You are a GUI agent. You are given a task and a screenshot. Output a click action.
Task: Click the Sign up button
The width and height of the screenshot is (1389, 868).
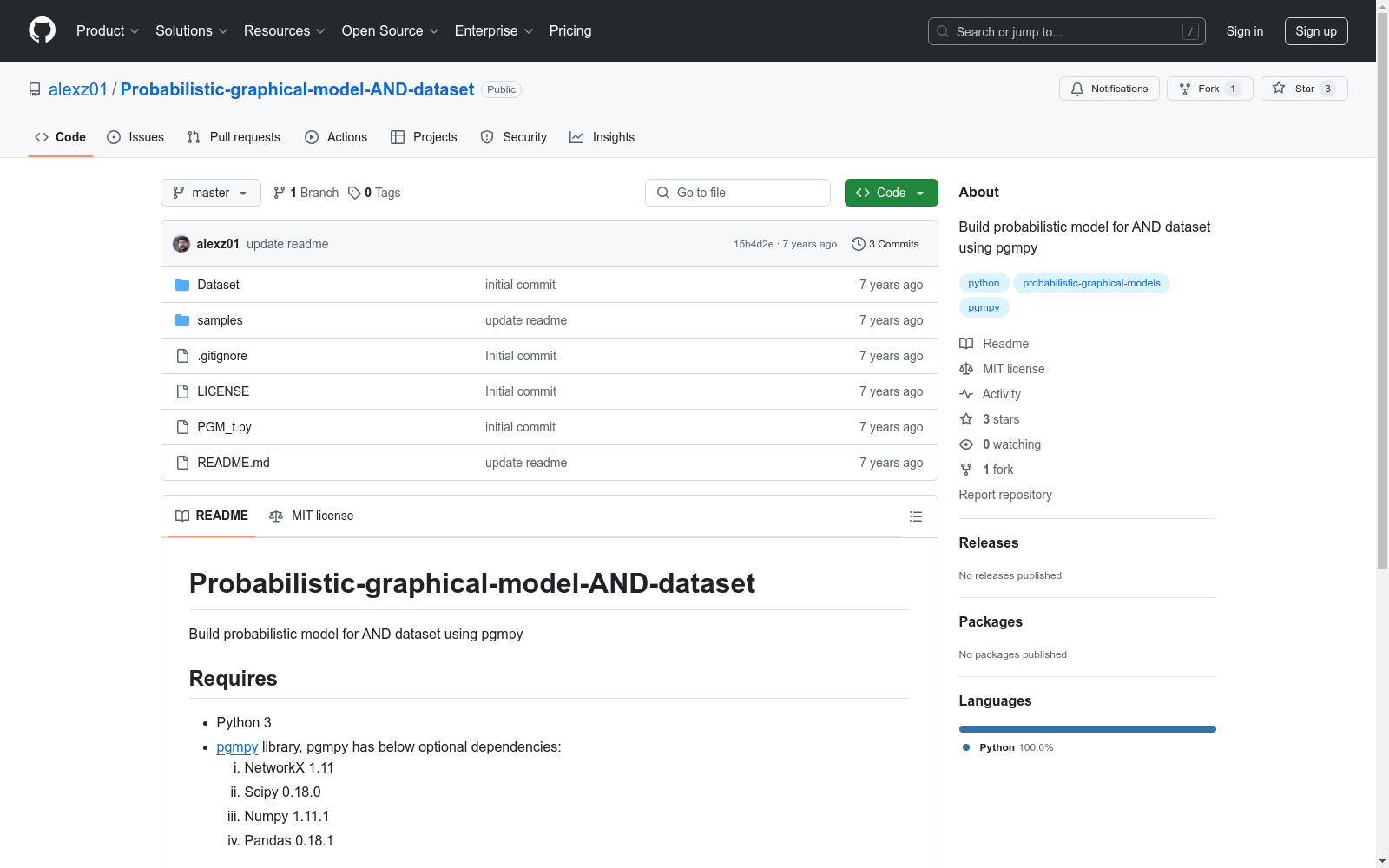pyautogui.click(x=1316, y=31)
